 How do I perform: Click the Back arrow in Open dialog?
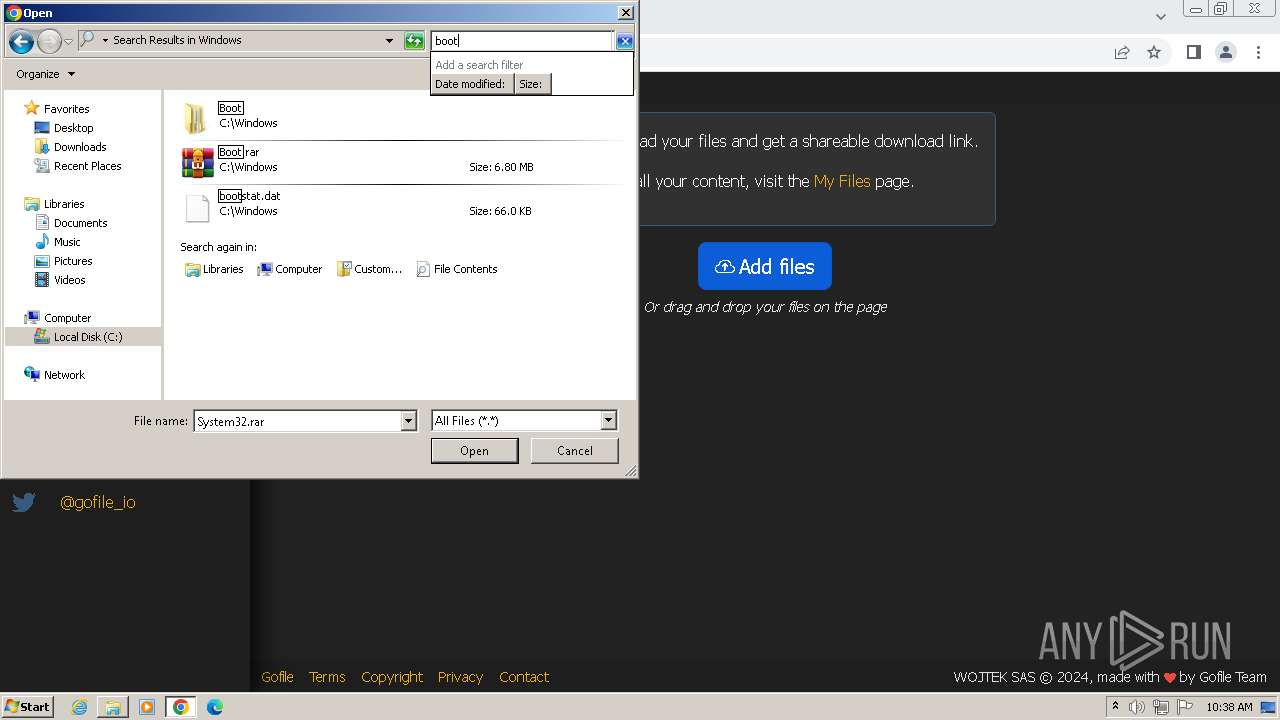pos(21,41)
